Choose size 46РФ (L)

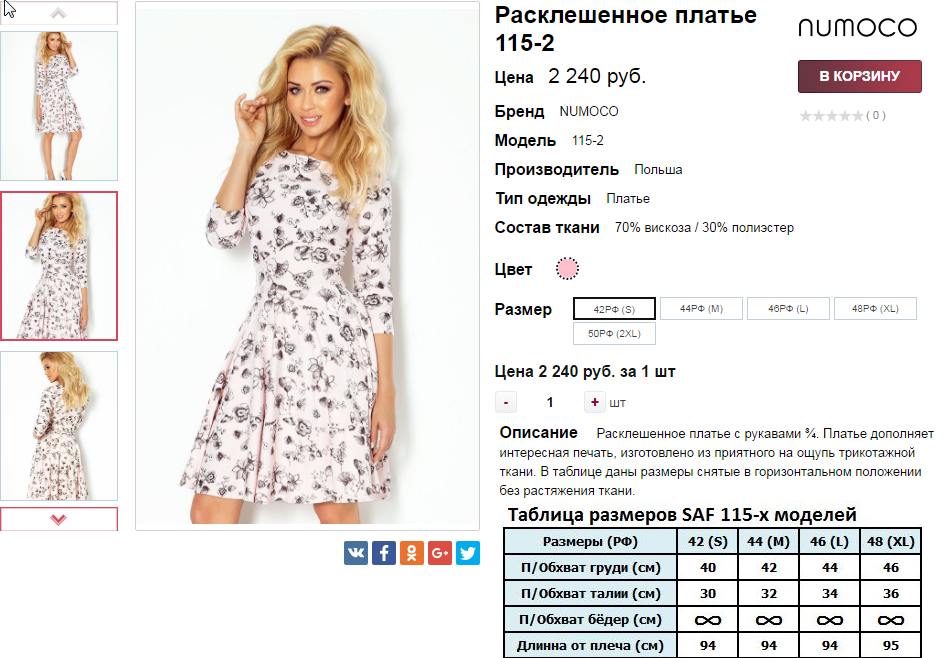789,309
